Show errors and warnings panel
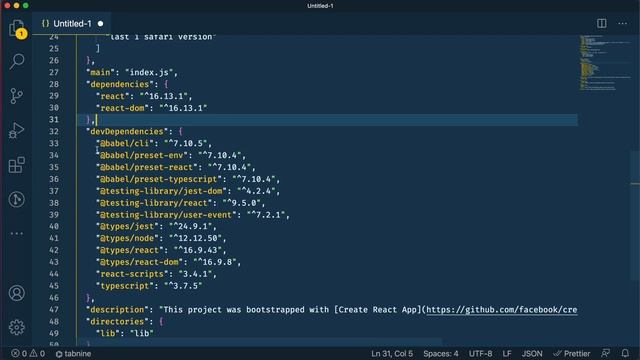The width and height of the screenshot is (640, 360). point(28,353)
